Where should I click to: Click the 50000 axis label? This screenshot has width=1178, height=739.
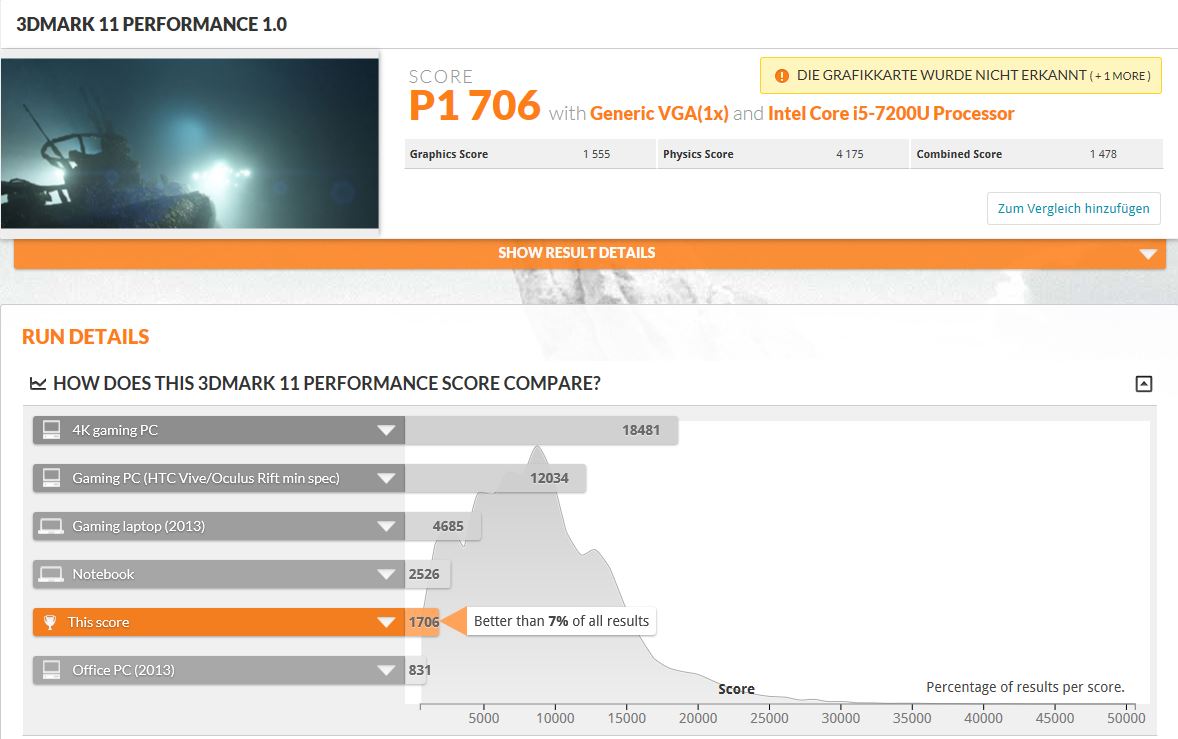tap(1126, 718)
